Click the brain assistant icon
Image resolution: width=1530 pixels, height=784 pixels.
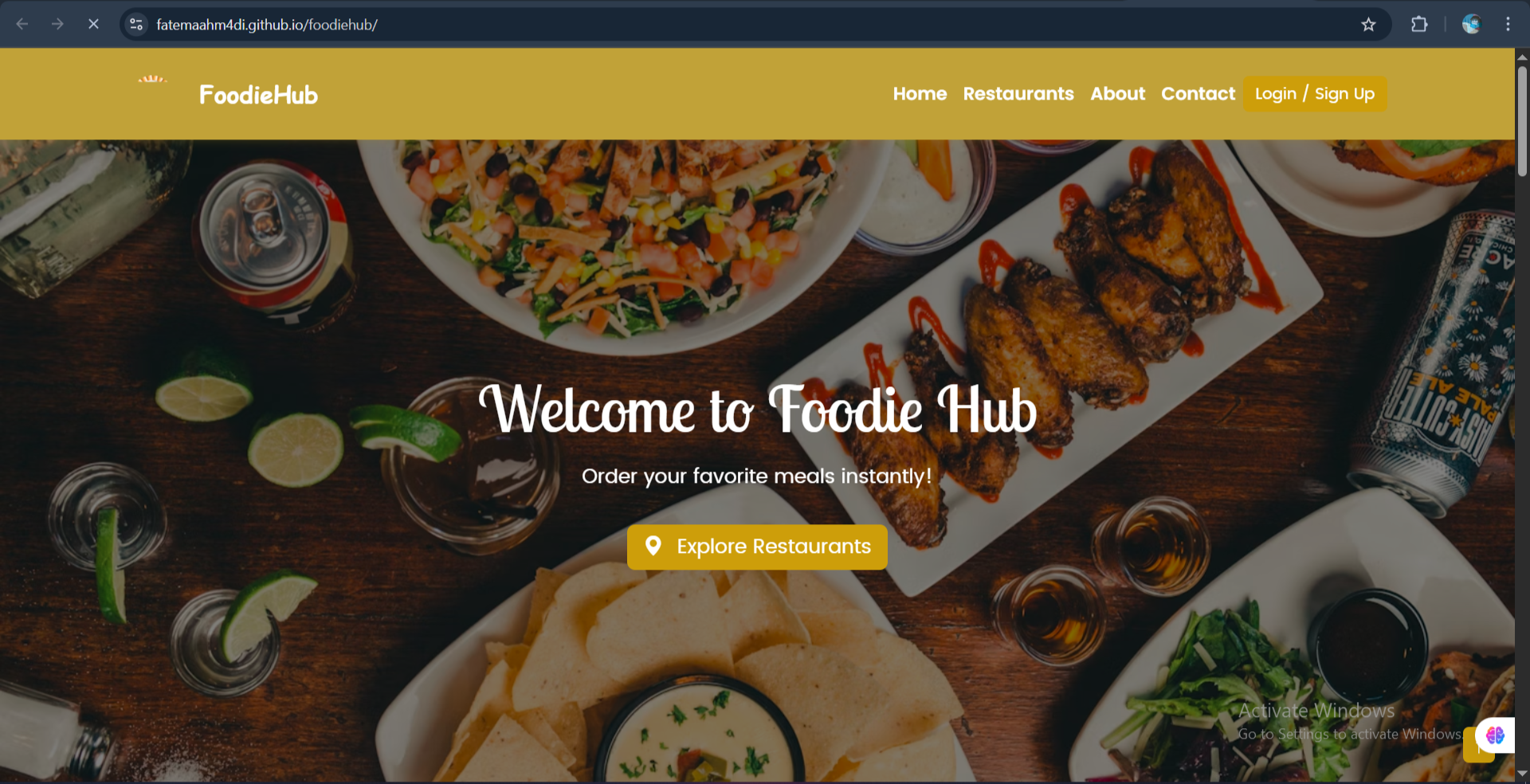1495,735
